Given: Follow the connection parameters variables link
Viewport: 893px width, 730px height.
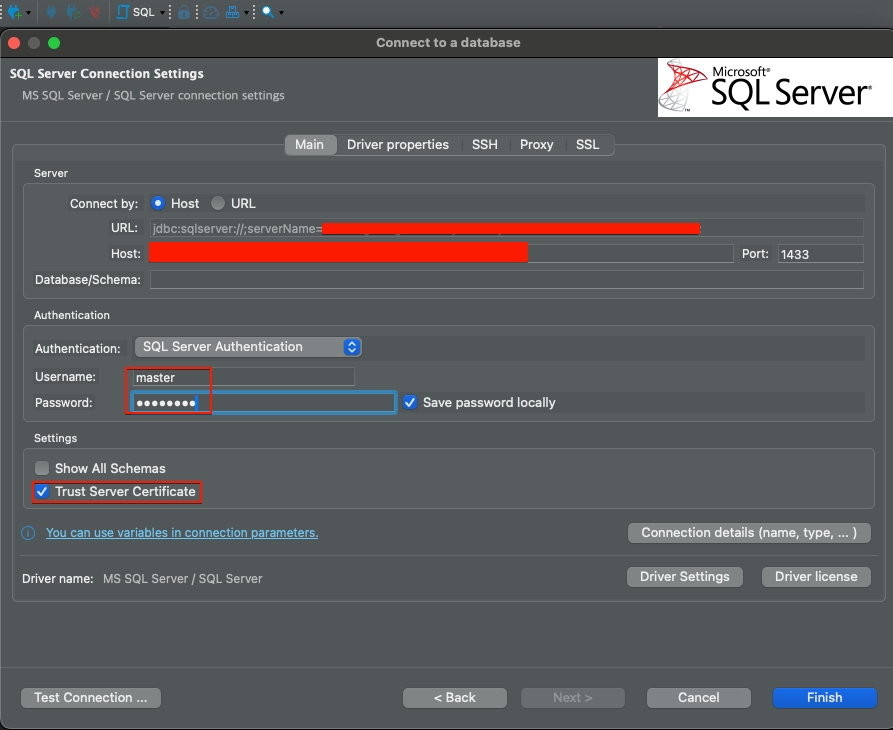Looking at the screenshot, I should [182, 533].
